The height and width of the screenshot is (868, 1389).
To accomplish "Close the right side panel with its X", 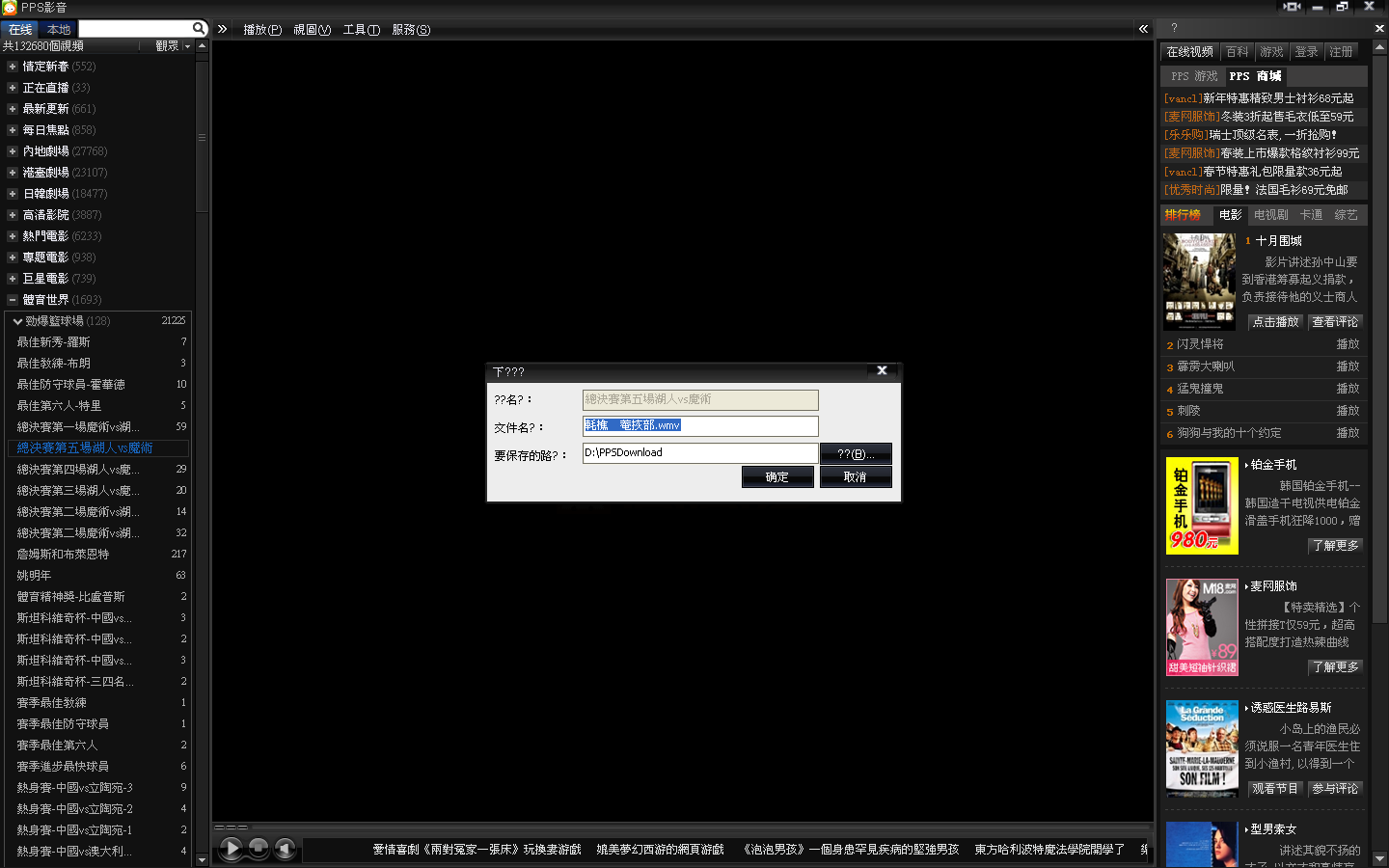I will click(x=1379, y=29).
